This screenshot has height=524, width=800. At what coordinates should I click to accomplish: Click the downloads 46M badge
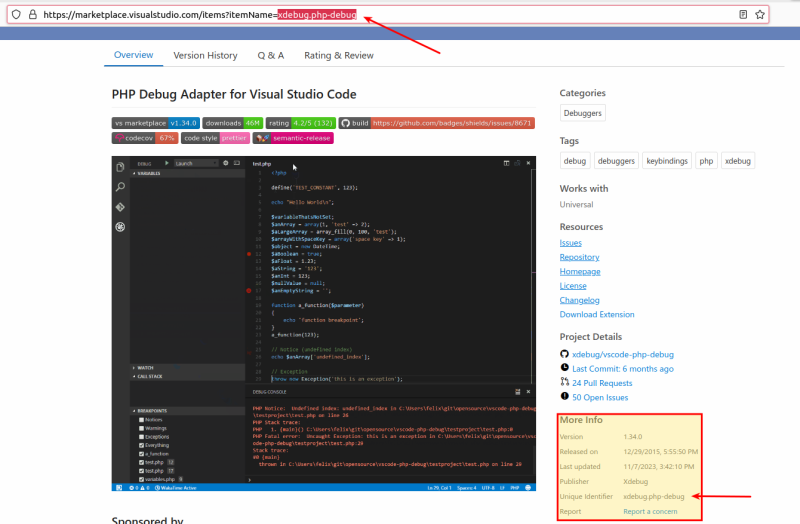point(233,123)
